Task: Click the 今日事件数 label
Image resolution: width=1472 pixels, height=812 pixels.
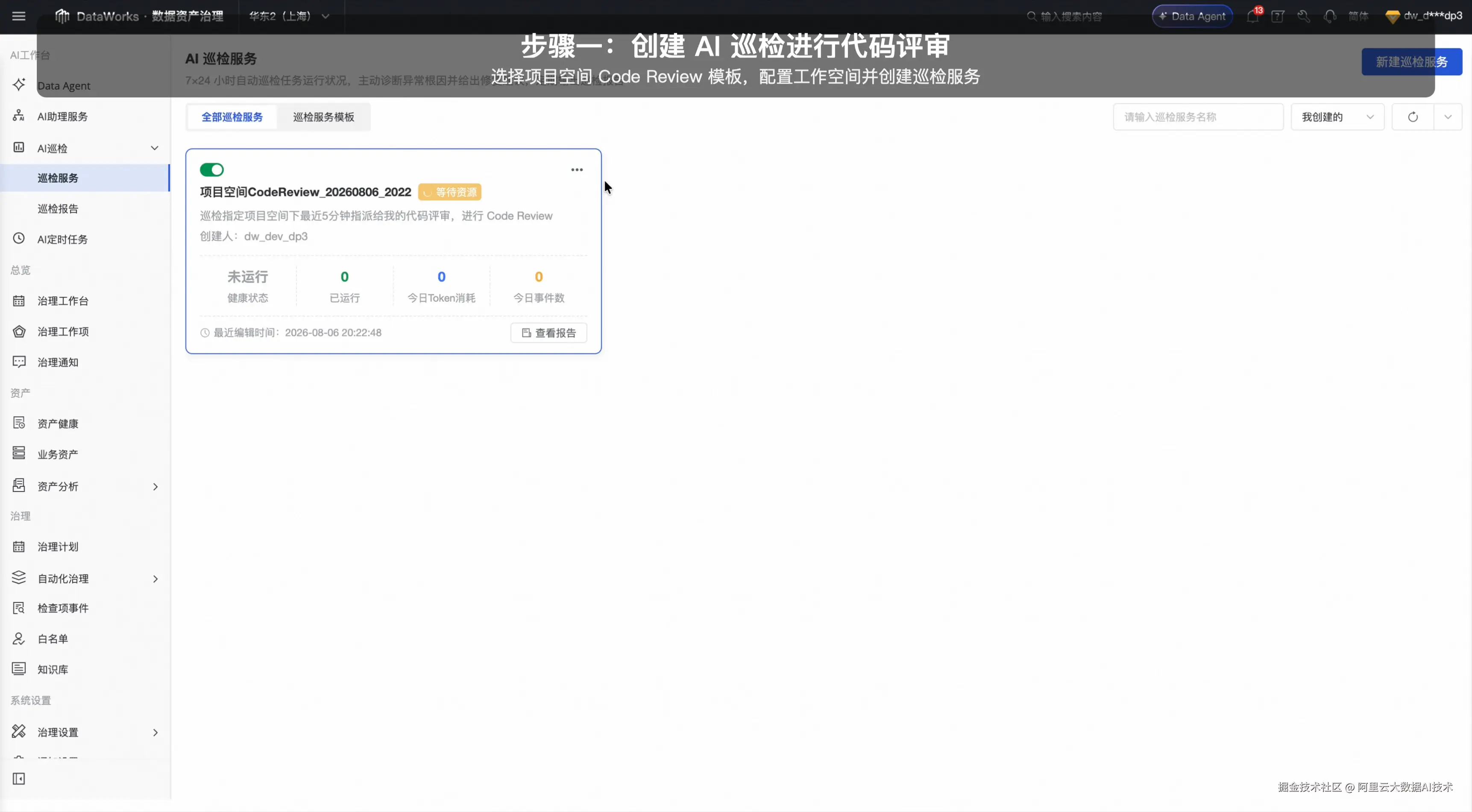Action: (x=539, y=298)
